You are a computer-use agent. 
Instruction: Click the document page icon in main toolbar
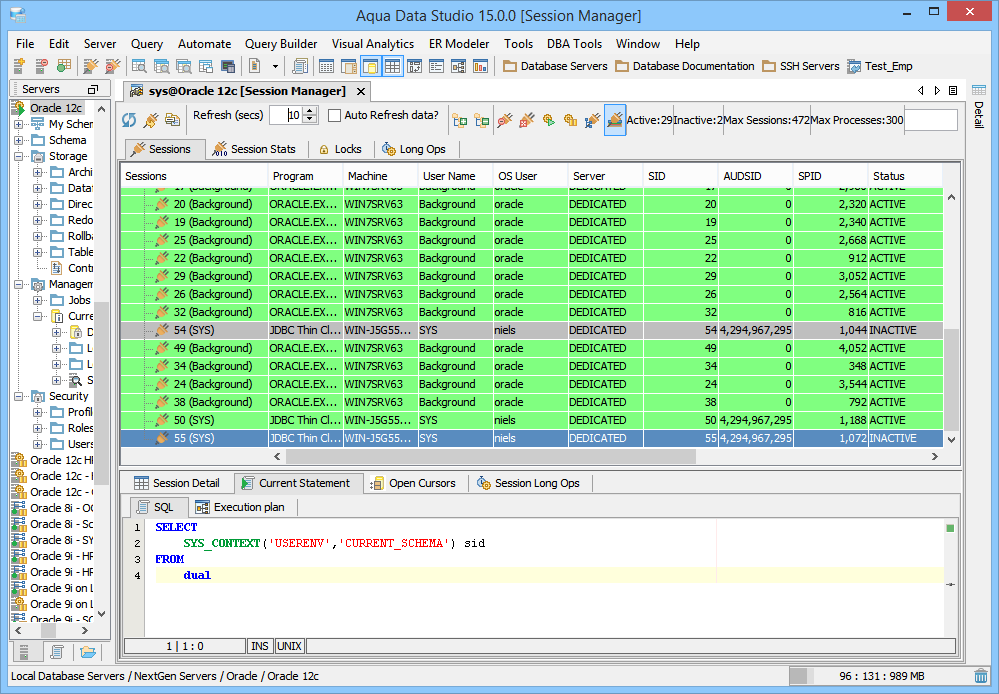click(254, 66)
